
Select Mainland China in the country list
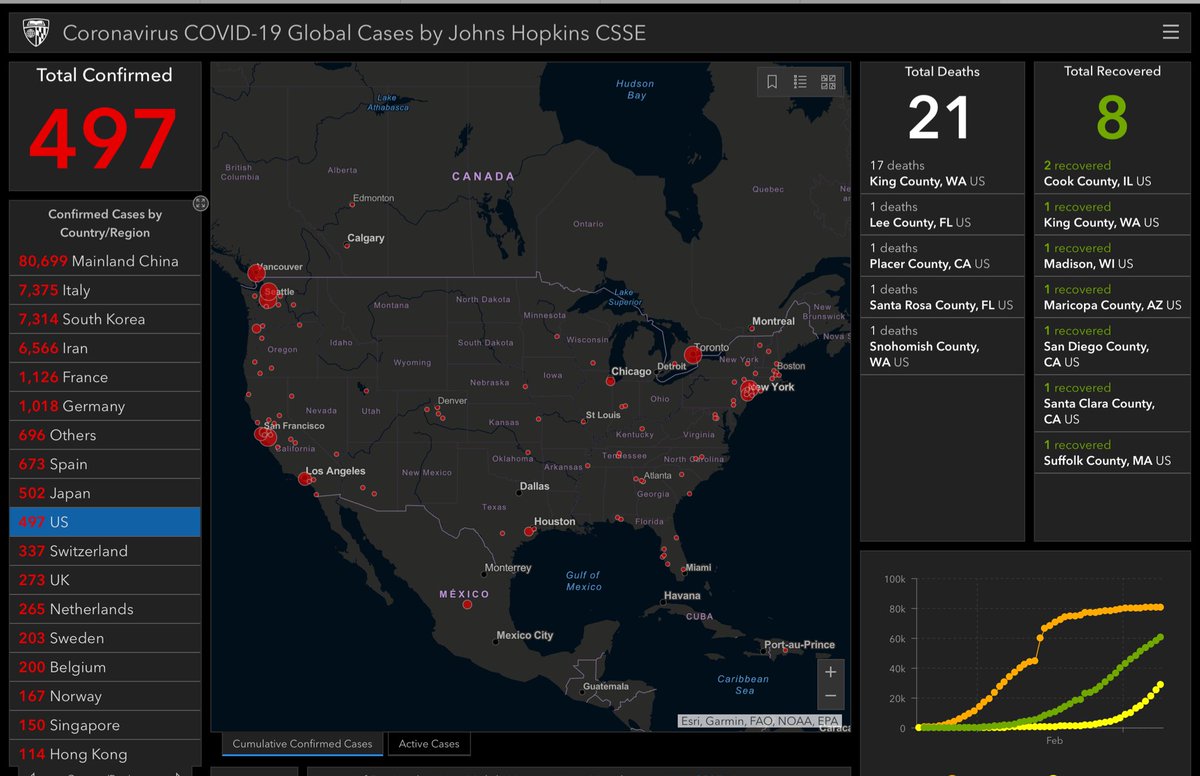[x=105, y=261]
